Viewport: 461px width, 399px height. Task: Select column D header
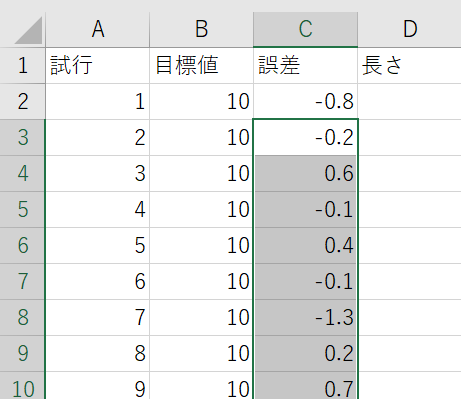click(410, 29)
